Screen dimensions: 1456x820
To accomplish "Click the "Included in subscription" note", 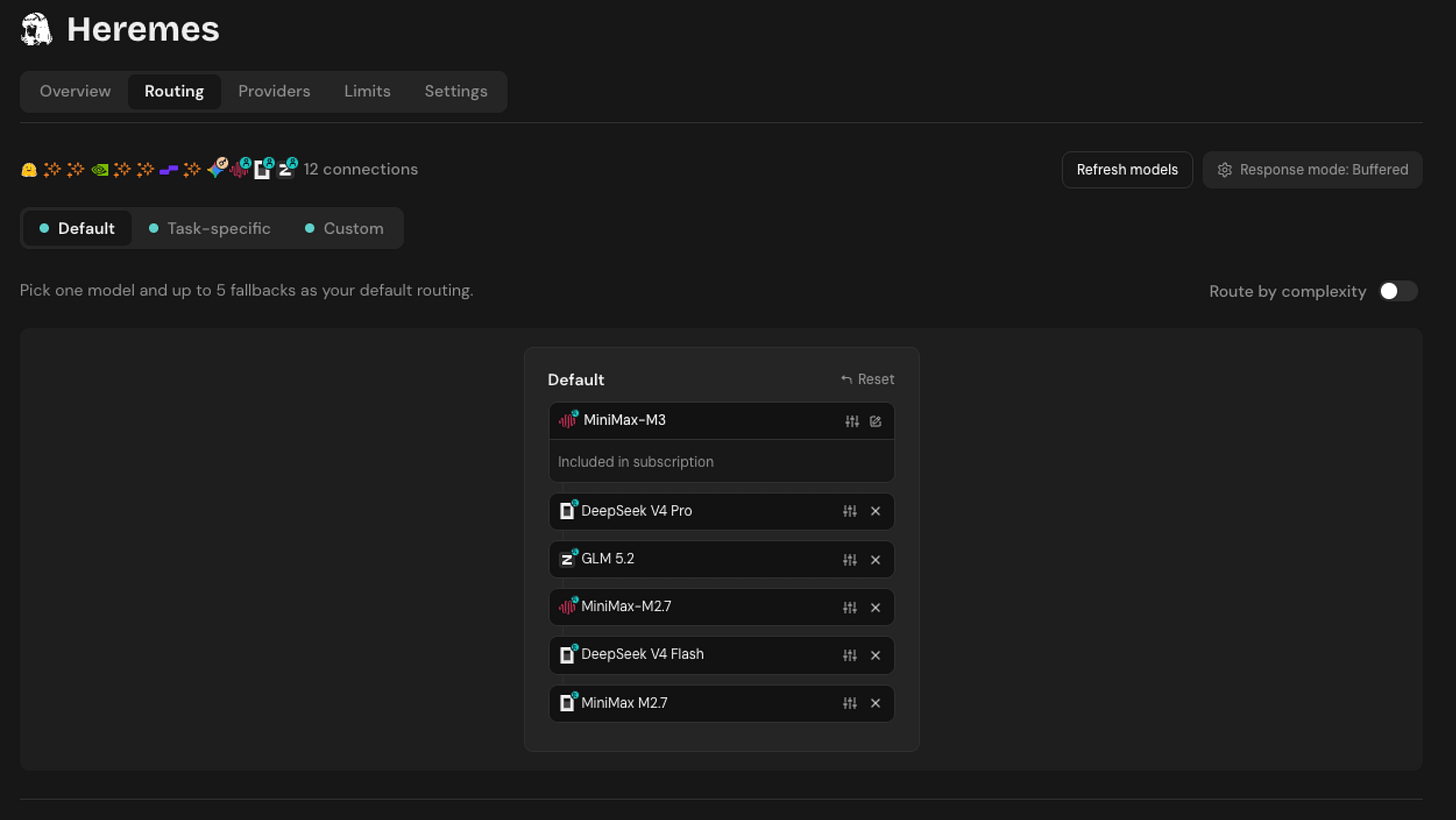I will point(636,462).
